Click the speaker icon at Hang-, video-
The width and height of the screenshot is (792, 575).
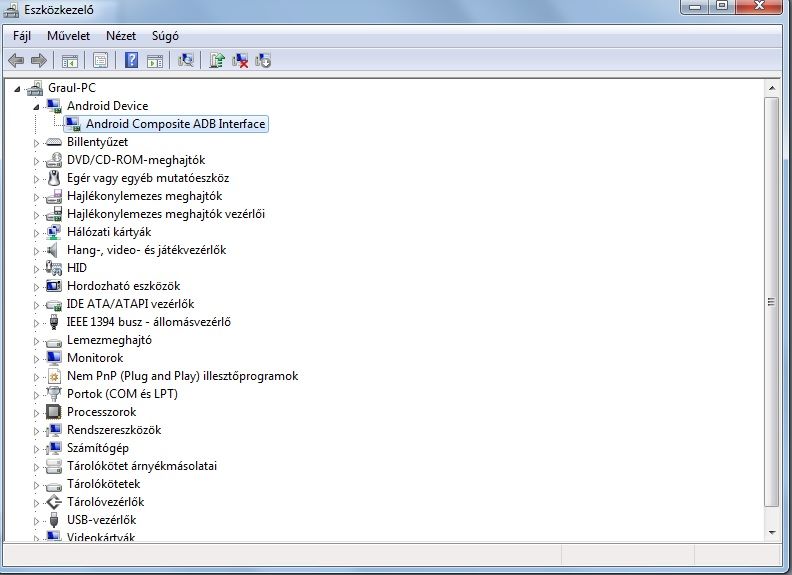pos(52,250)
